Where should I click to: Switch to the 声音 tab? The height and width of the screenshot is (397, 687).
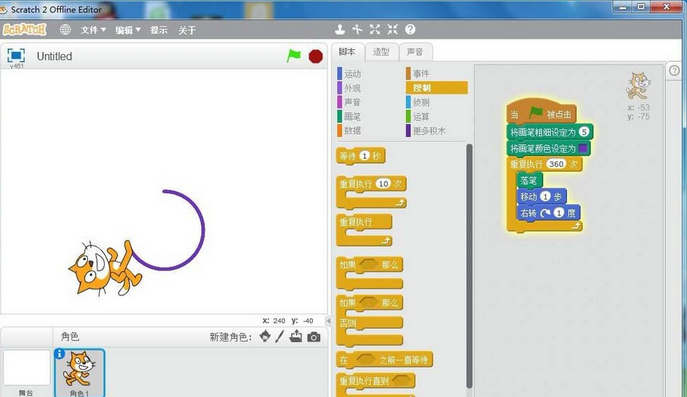[415, 52]
